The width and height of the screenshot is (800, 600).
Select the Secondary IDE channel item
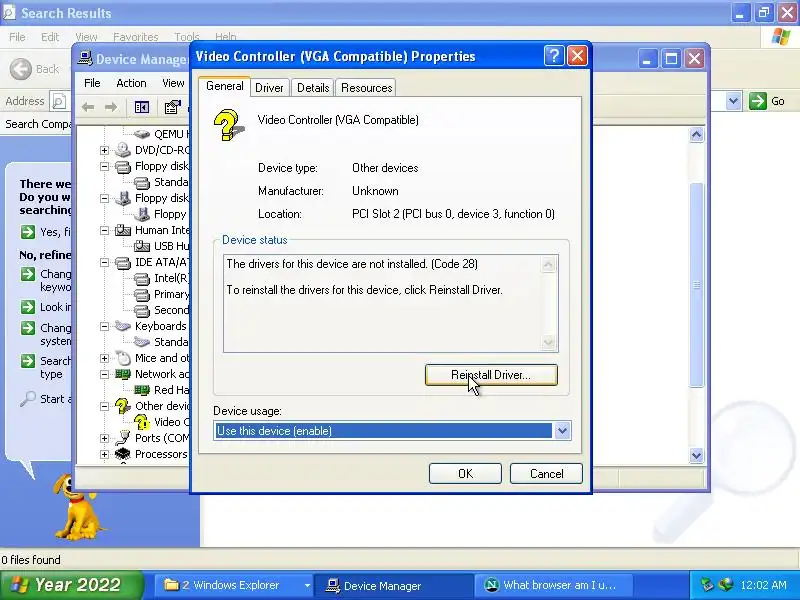click(161, 310)
